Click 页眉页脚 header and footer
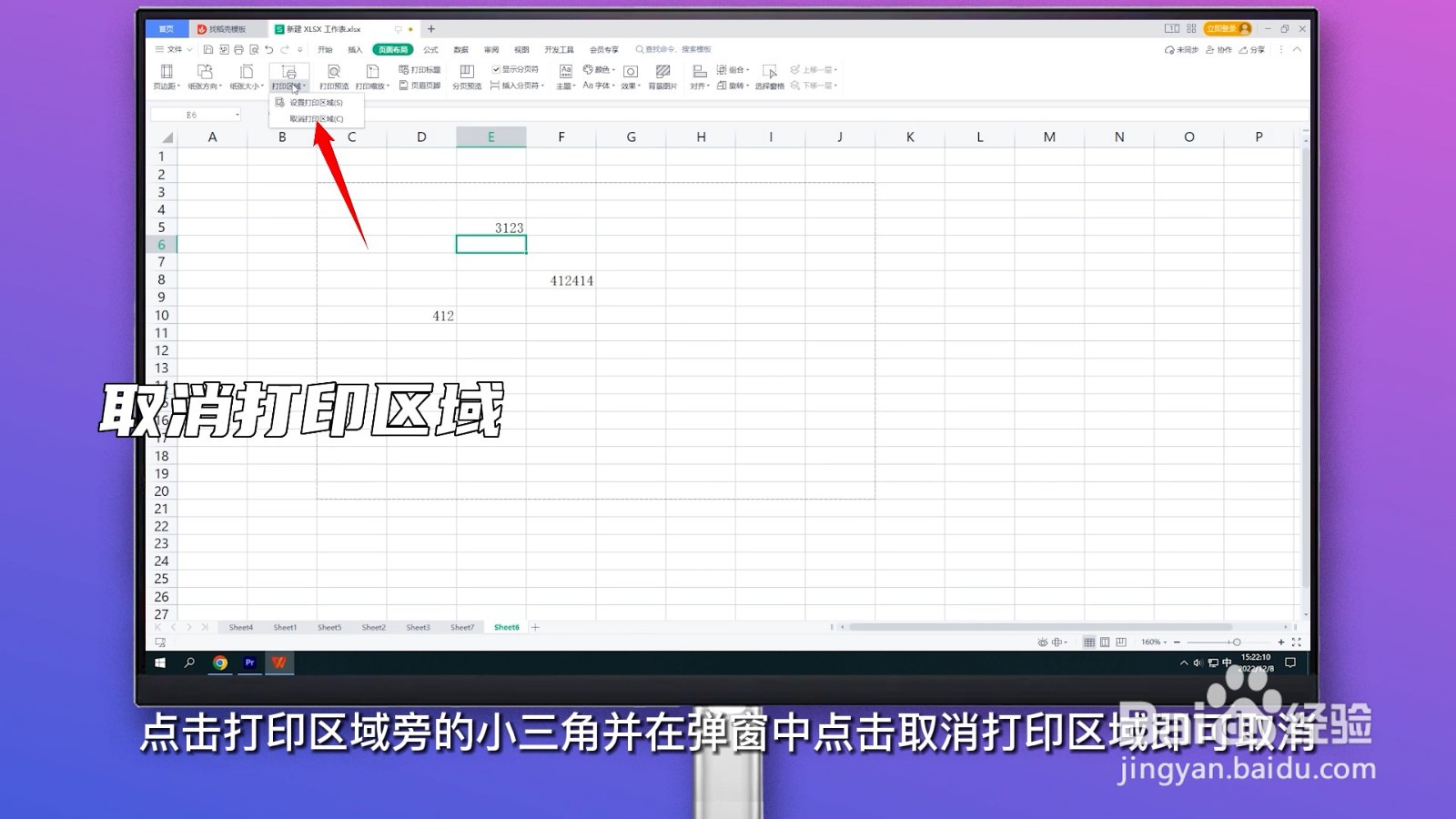Viewport: 1456px width, 819px height. 420,86
